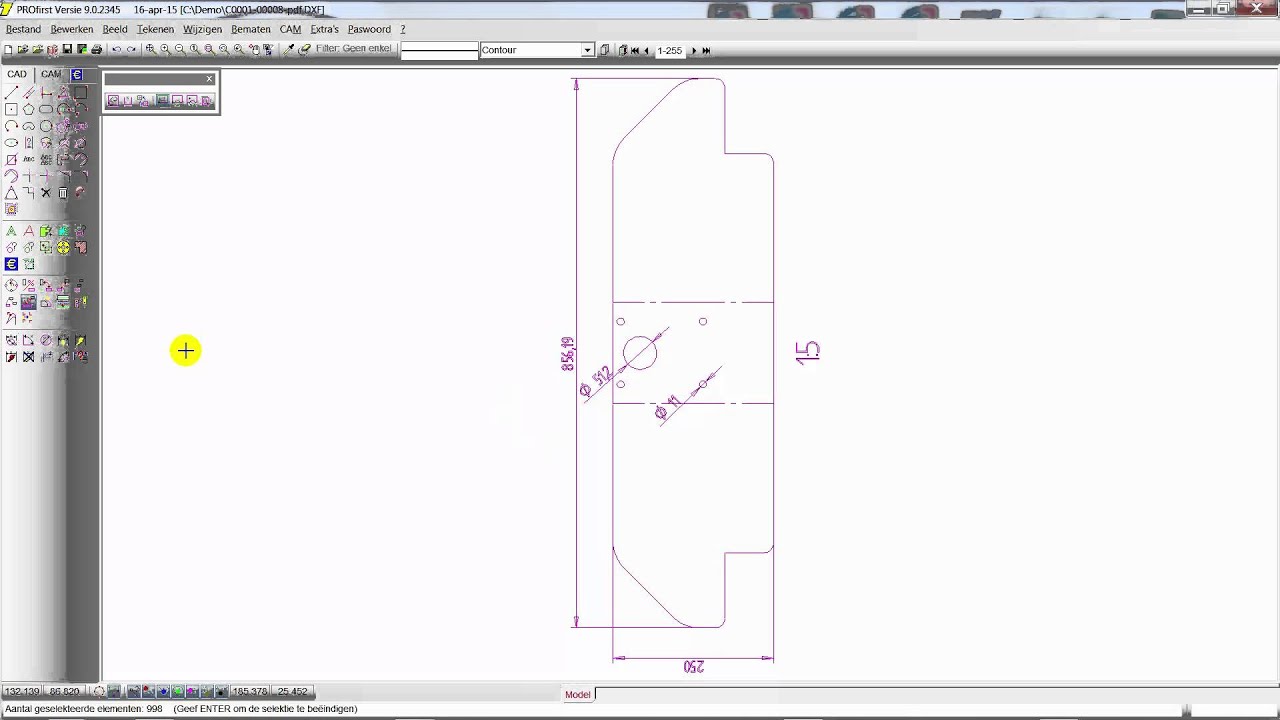Click the red letter A icon
The width and height of the screenshot is (1280, 720).
28,231
